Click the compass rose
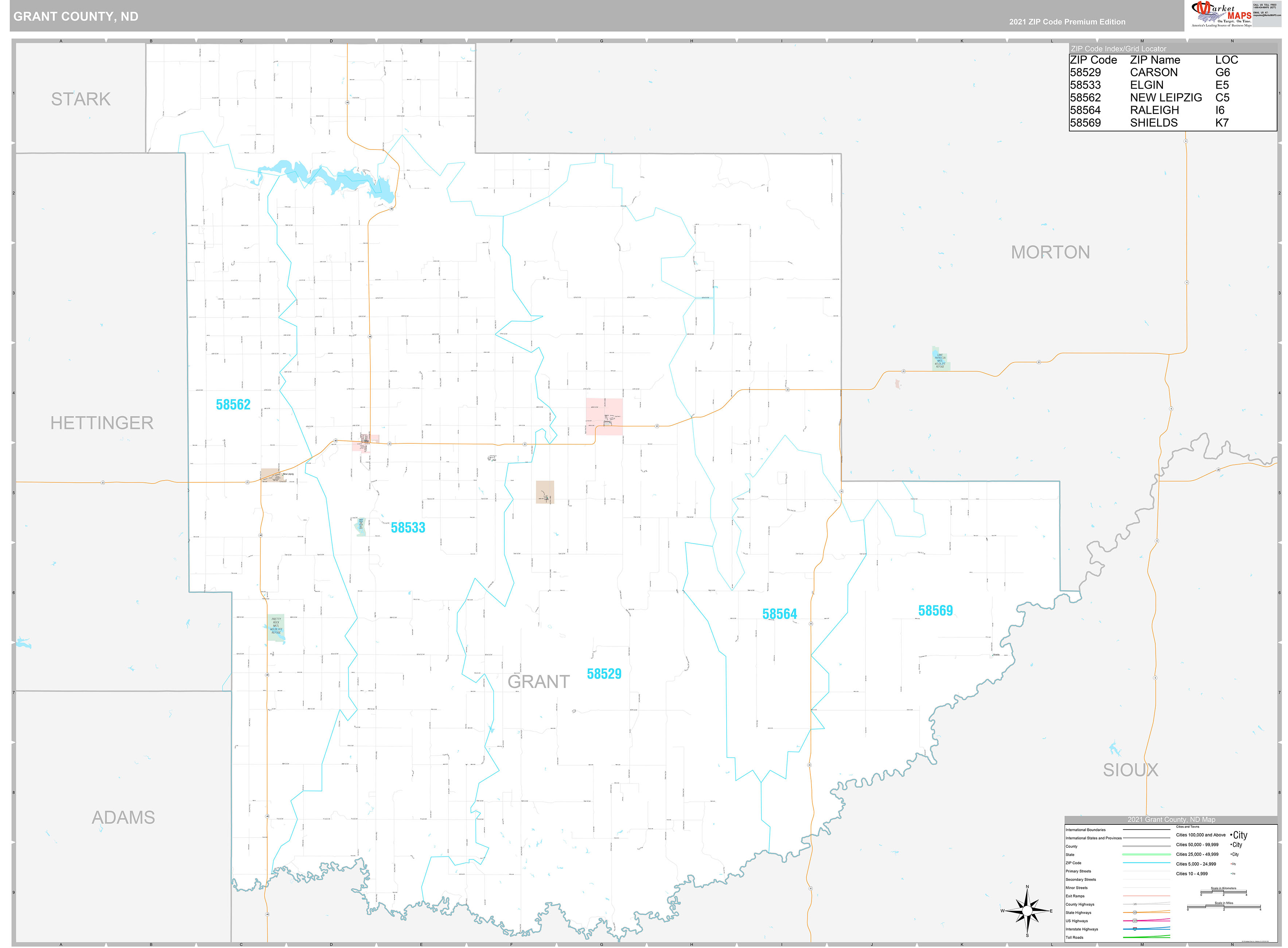Screen dimensions: 1288x948 [1027, 910]
